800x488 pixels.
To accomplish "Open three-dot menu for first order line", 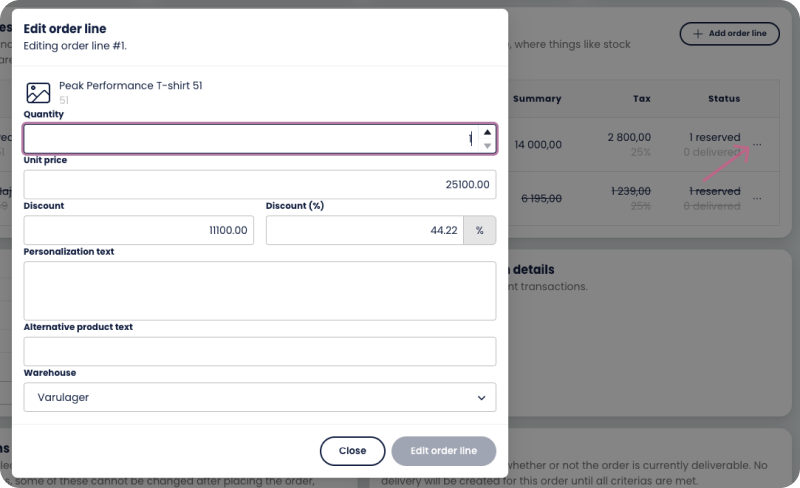I will [757, 145].
